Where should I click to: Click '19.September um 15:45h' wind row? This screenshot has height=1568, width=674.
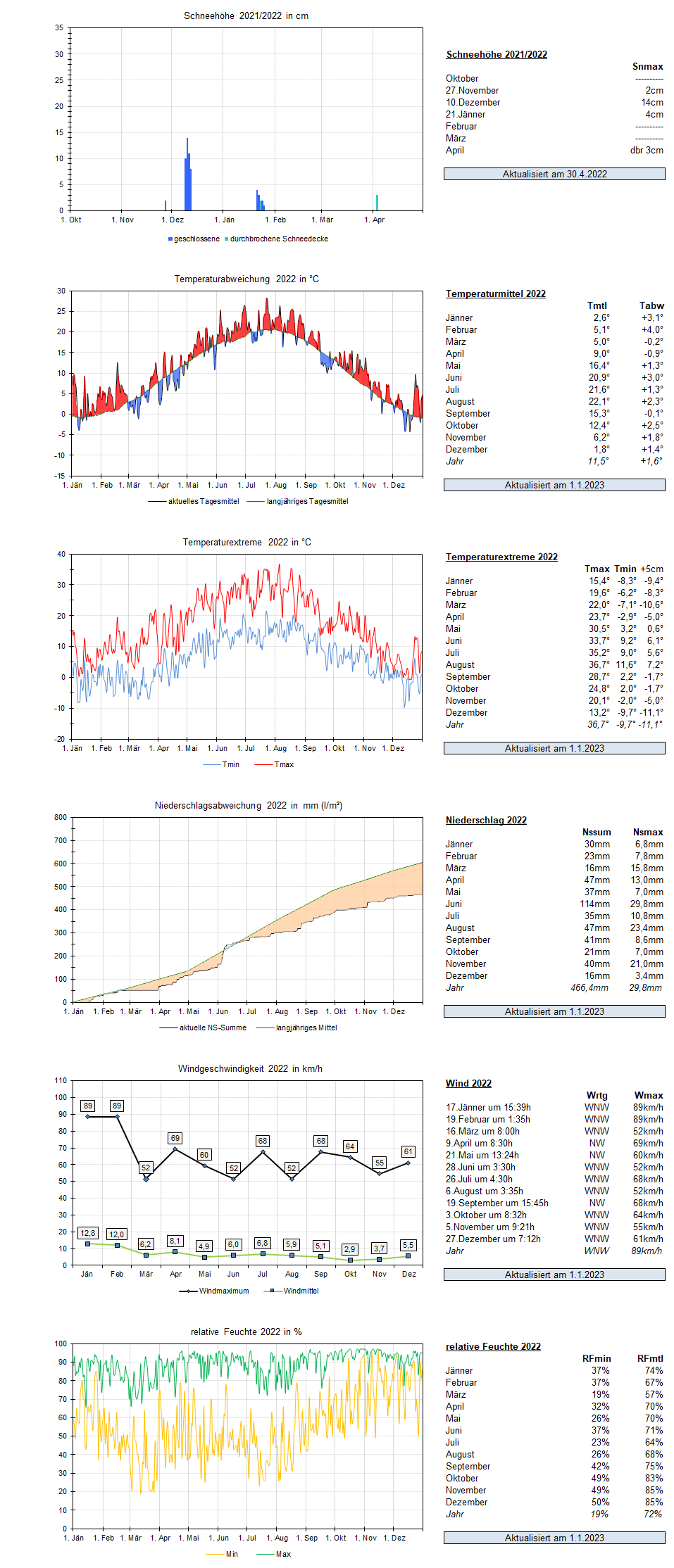[554, 1203]
